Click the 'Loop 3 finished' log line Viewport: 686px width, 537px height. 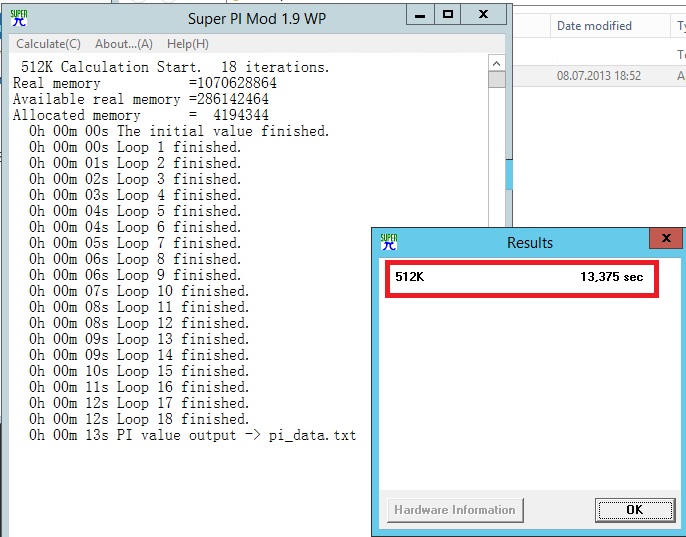(x=135, y=179)
